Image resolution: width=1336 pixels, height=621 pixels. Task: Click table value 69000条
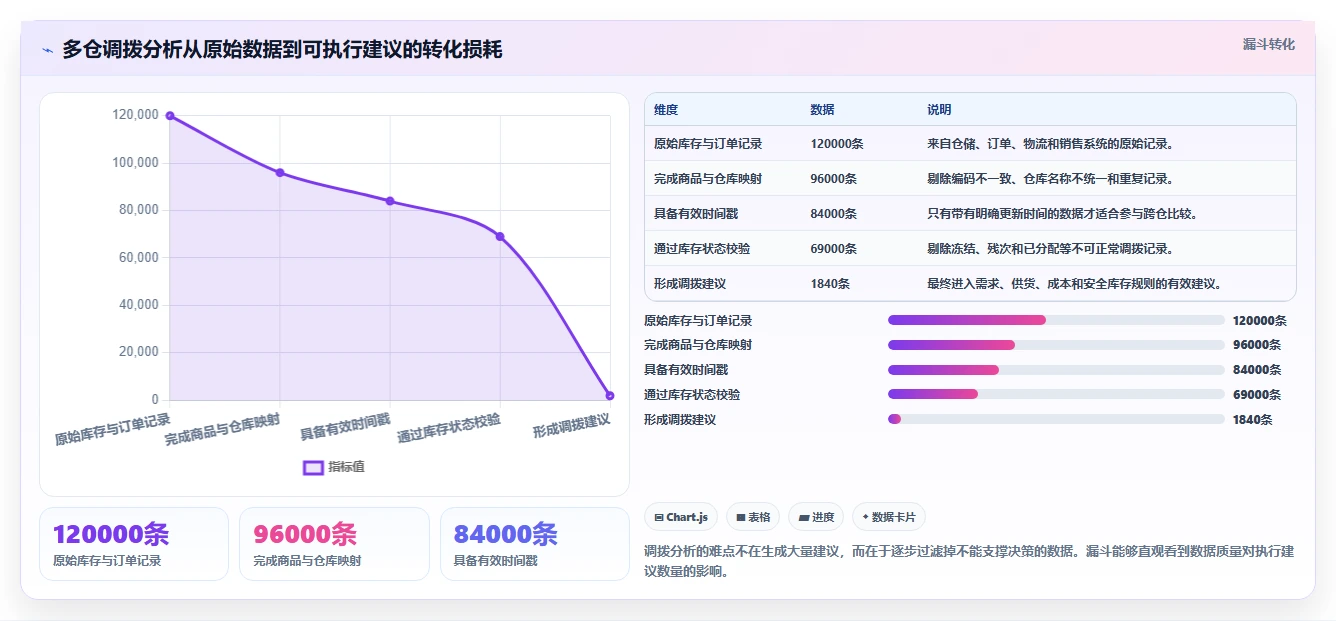[x=834, y=249]
